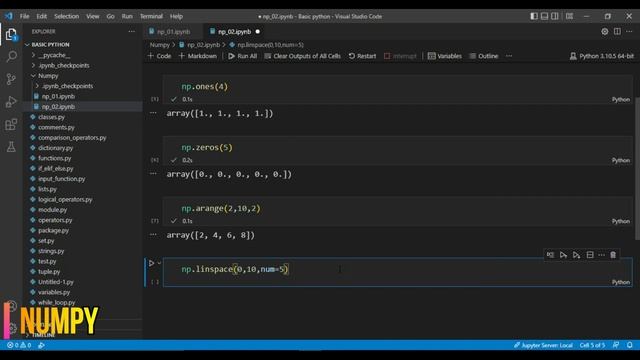This screenshot has width=640, height=360.
Task: Open the Selection menu
Action: [67, 16]
